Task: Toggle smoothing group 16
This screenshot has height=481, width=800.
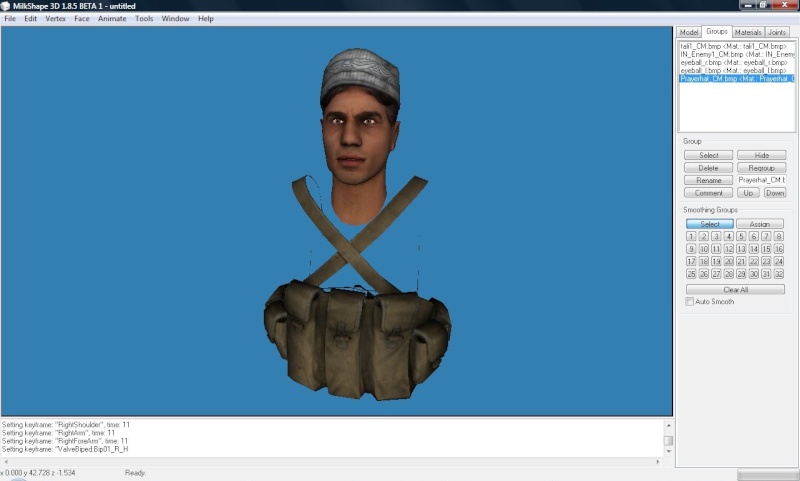Action: click(x=779, y=249)
